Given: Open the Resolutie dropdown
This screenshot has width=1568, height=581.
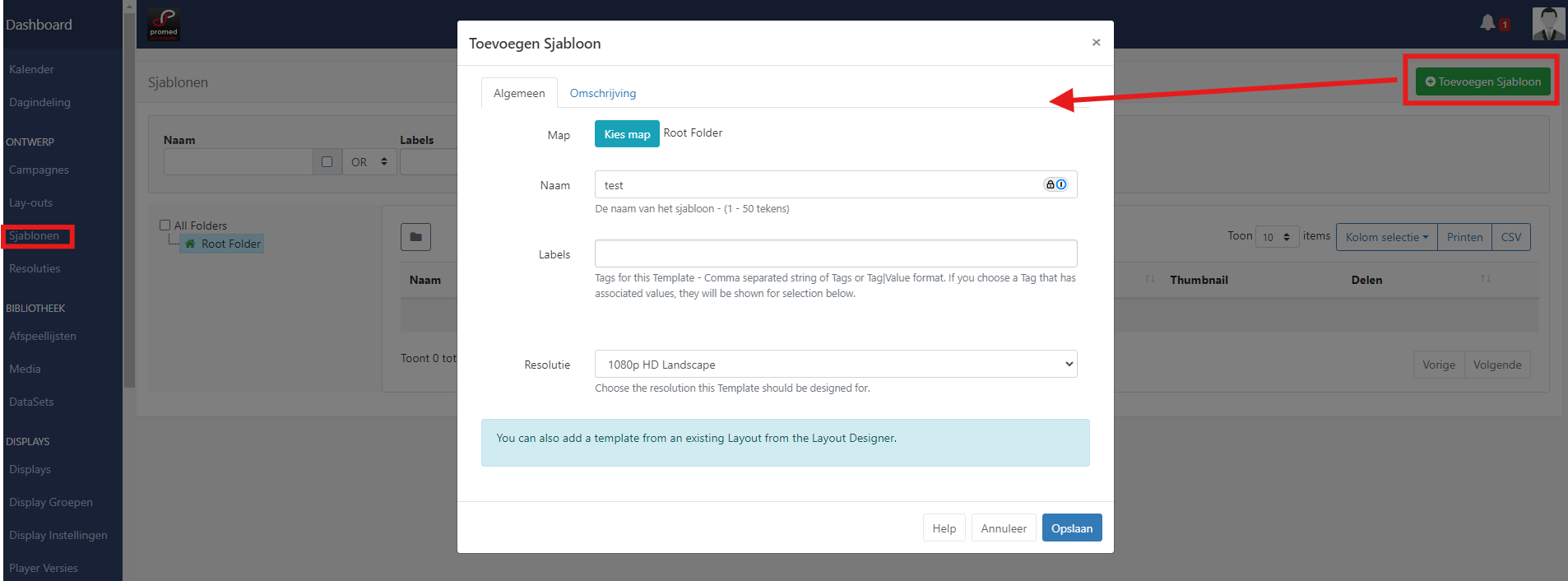Looking at the screenshot, I should pos(835,365).
